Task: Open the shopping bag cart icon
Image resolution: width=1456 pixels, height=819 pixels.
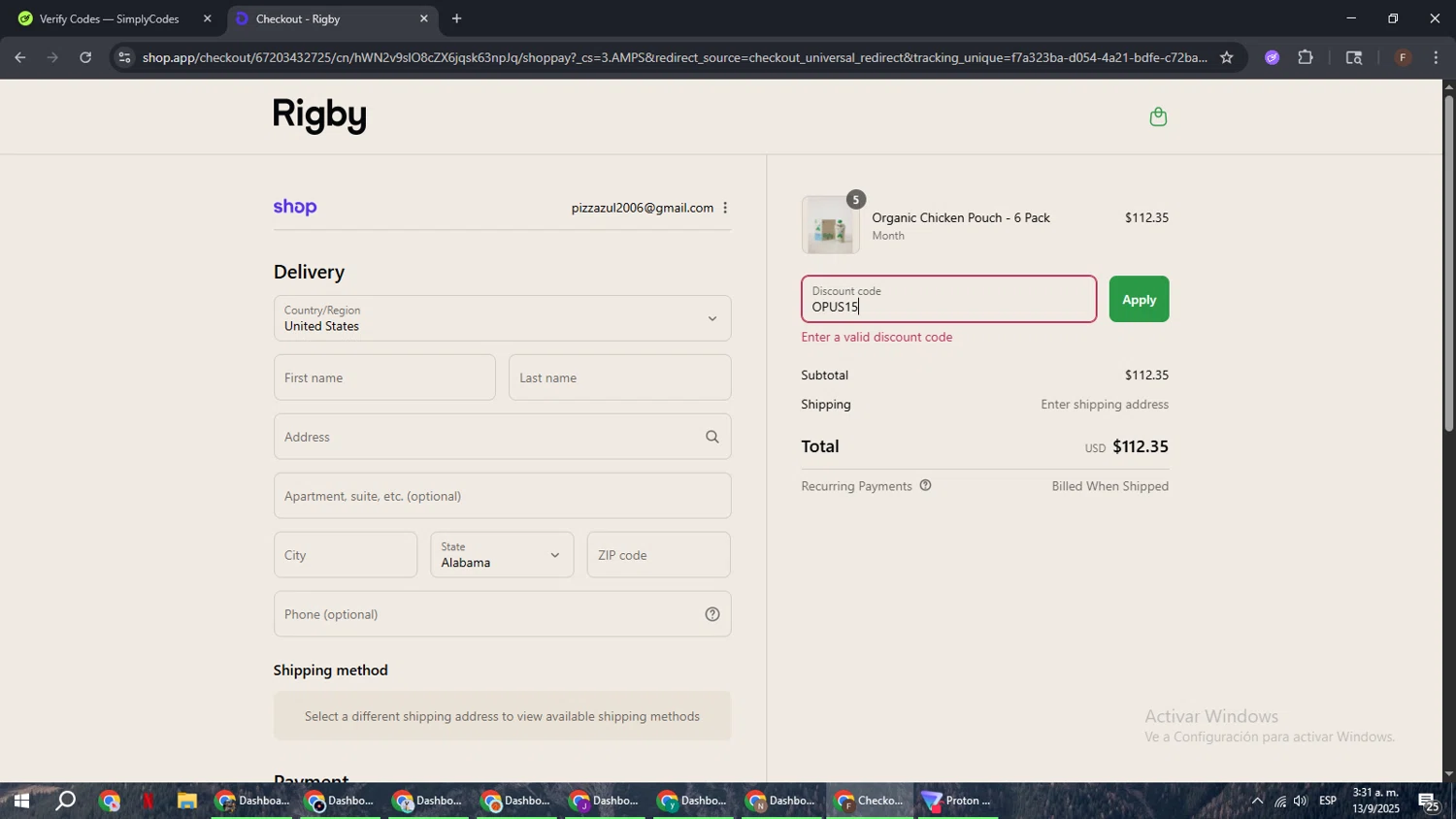Action: (1157, 117)
